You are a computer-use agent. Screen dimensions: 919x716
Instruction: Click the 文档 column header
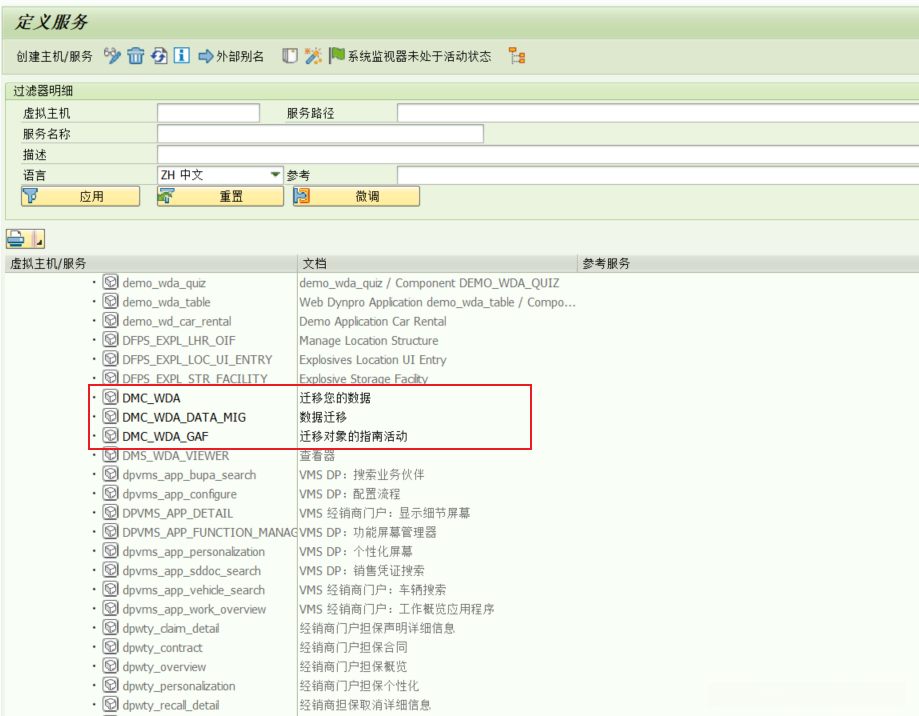(437, 264)
